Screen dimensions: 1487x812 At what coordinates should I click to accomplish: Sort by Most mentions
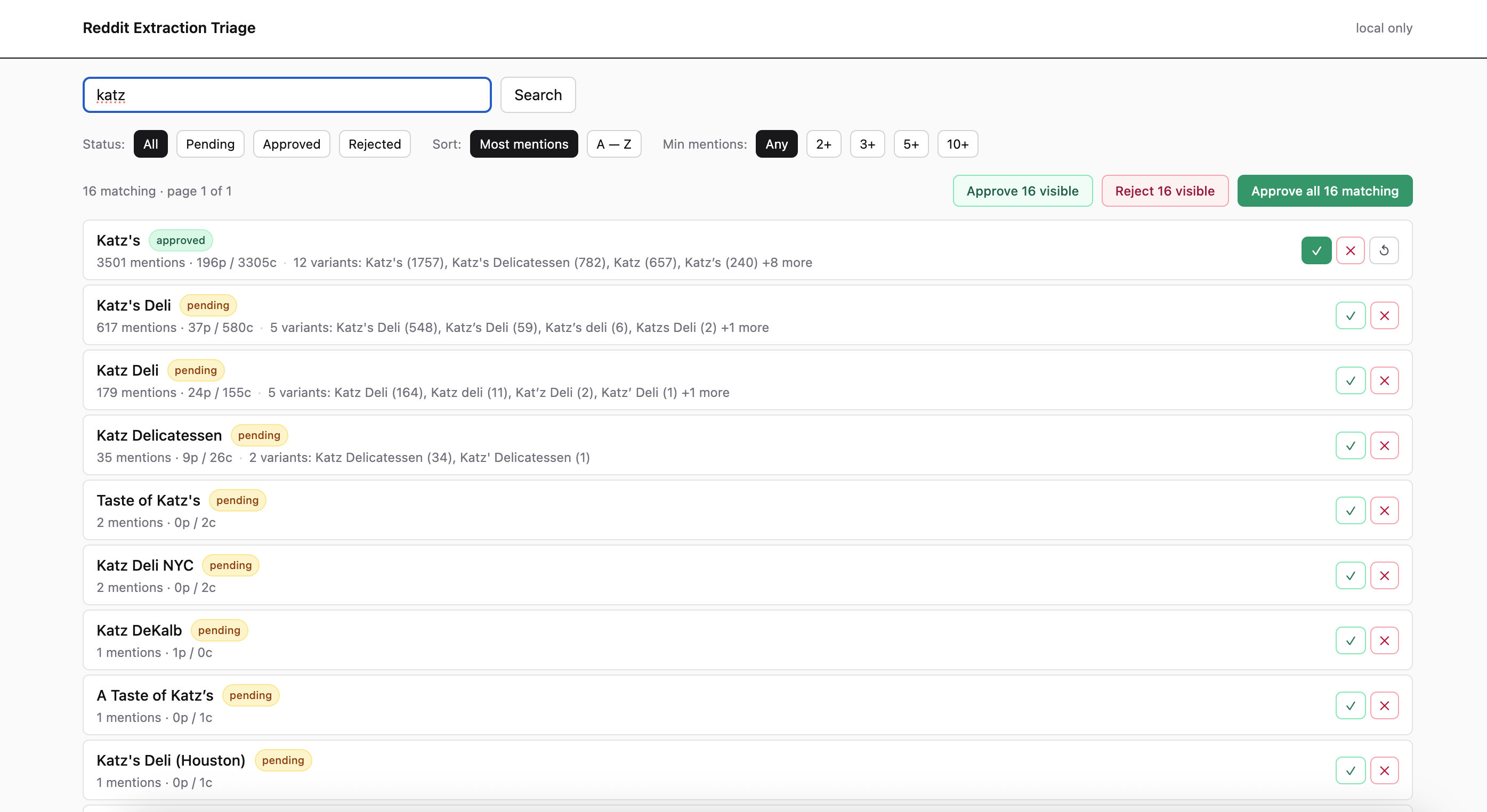(x=523, y=144)
